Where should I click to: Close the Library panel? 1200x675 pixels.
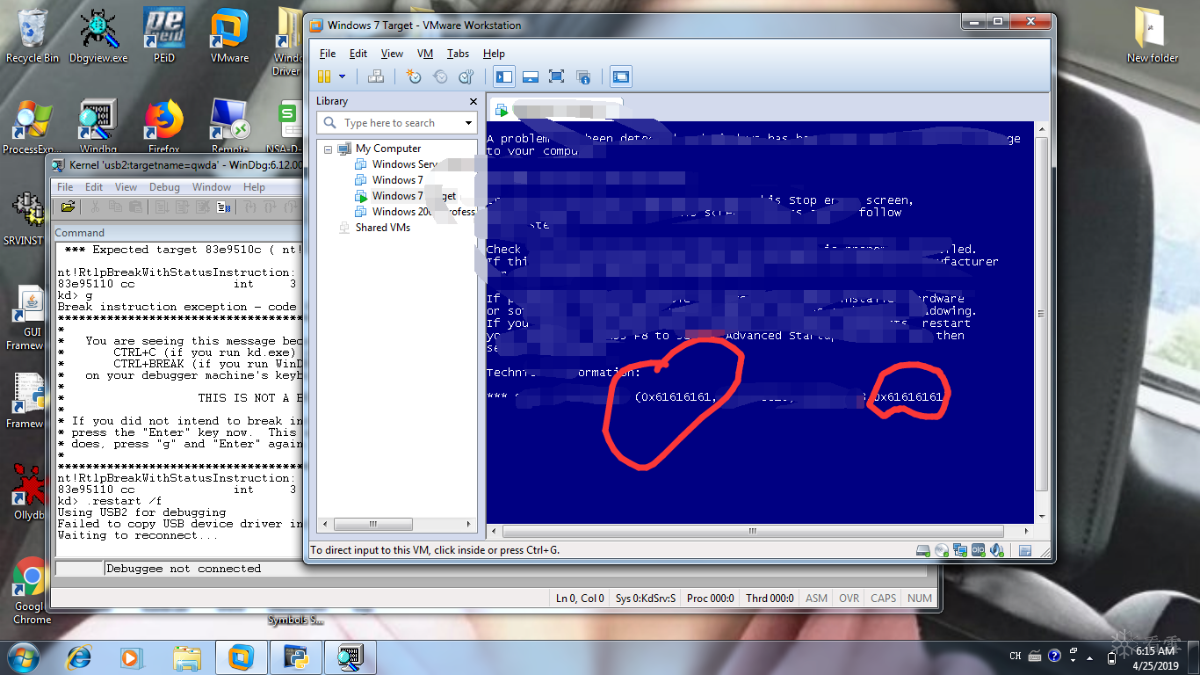[473, 101]
